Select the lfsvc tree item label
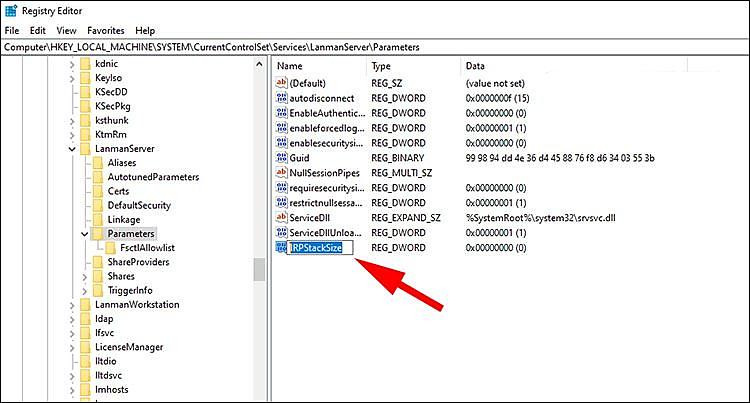This screenshot has width=750, height=403. pyautogui.click(x=104, y=333)
